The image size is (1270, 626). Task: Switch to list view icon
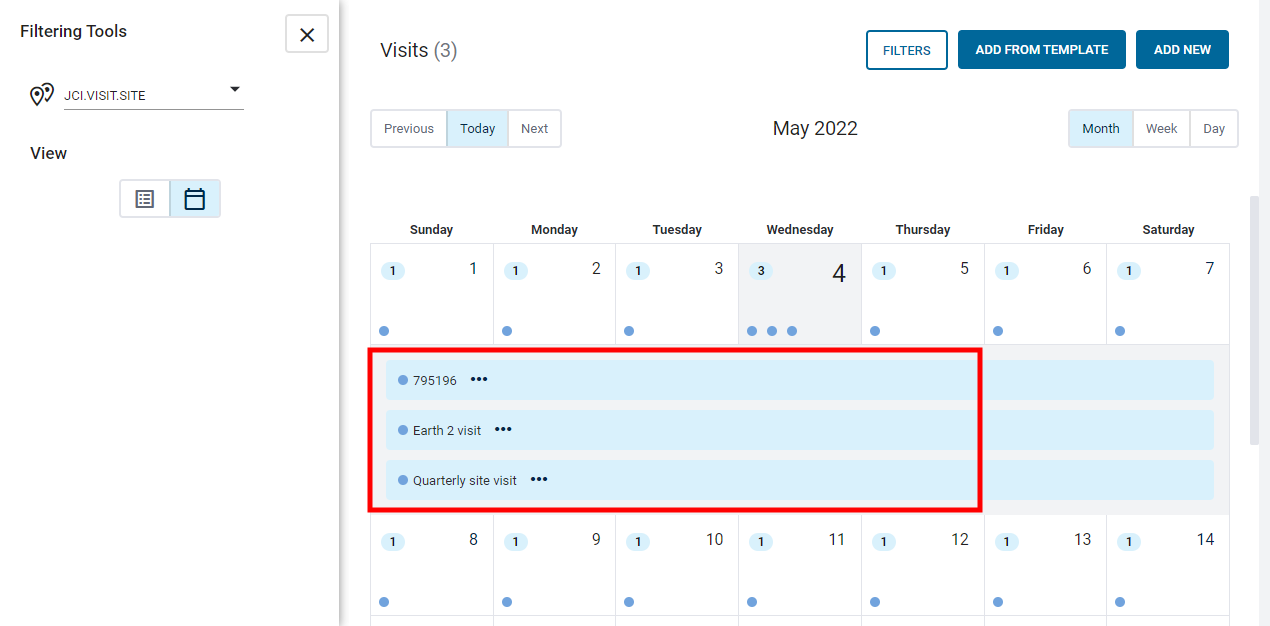pyautogui.click(x=145, y=199)
